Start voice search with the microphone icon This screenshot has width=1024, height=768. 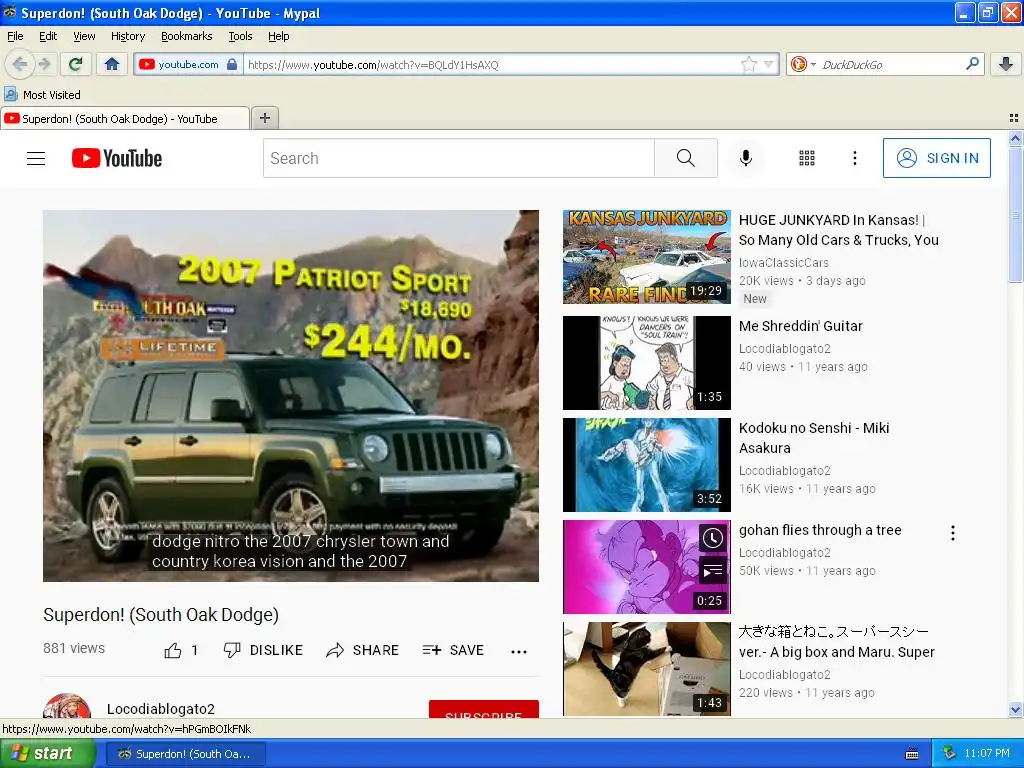tap(746, 158)
